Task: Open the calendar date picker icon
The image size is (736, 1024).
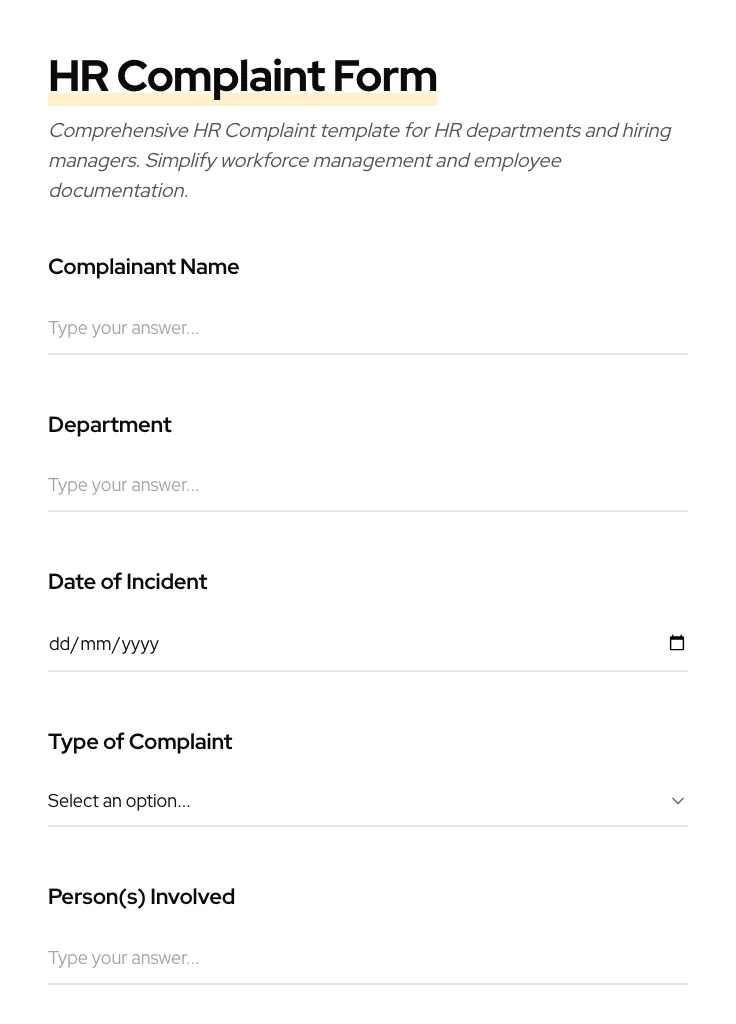Action: pyautogui.click(x=677, y=643)
